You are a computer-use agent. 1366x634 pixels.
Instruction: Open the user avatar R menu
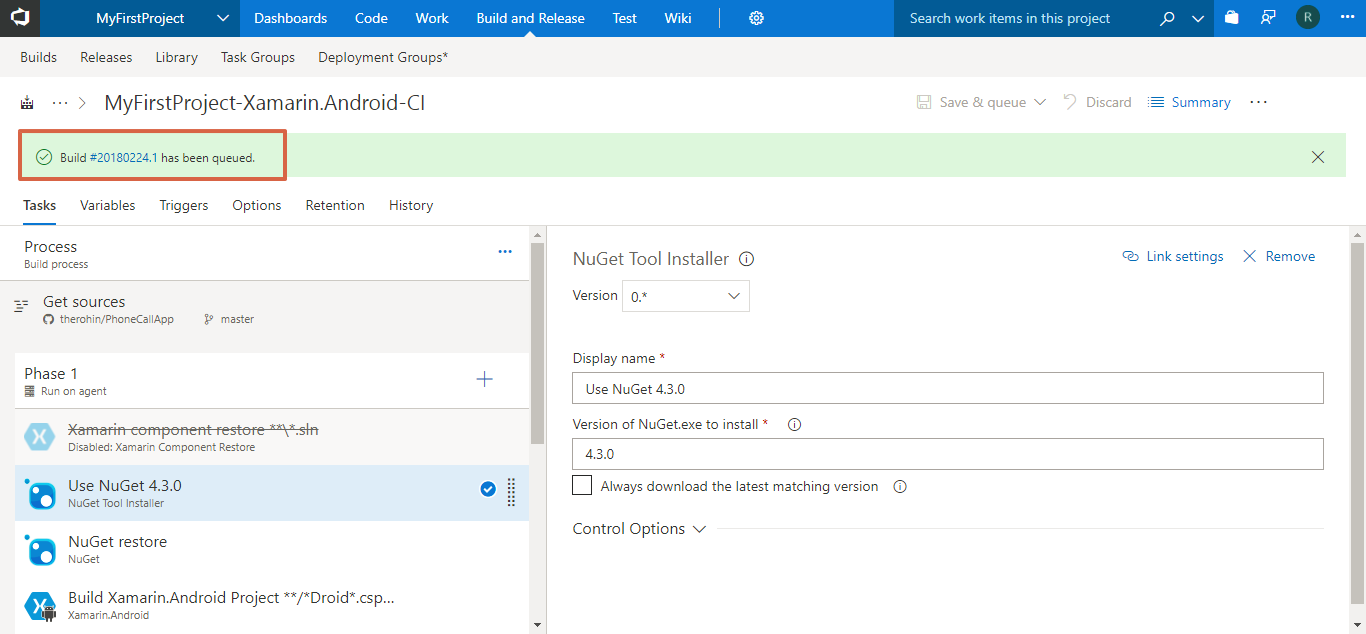tap(1307, 18)
